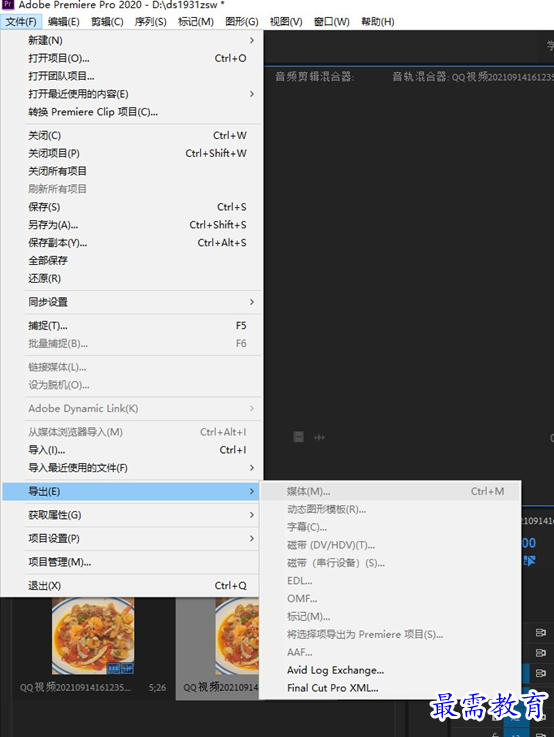Select OMF... in export submenu

coord(390,599)
